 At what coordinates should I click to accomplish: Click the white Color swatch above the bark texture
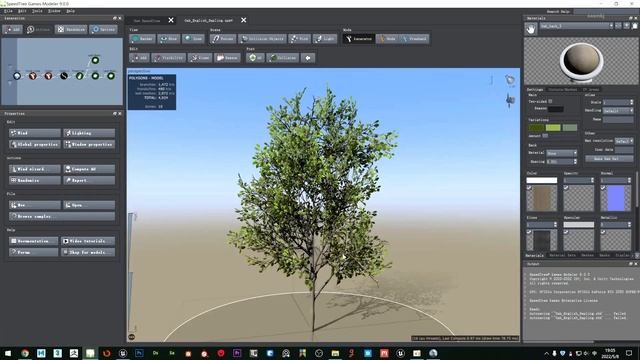[x=542, y=180]
